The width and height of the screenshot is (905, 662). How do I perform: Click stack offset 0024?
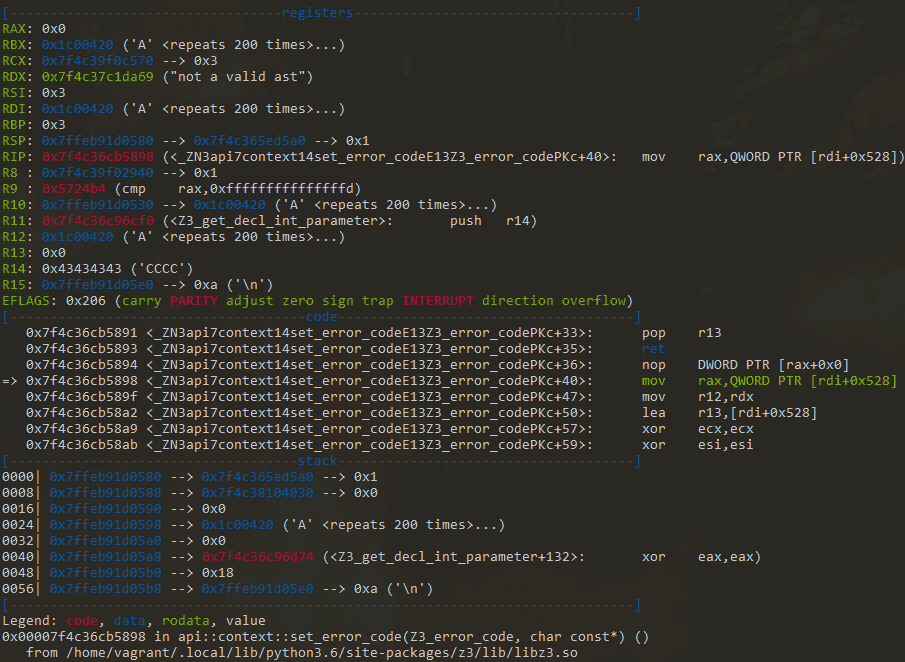[x=18, y=525]
